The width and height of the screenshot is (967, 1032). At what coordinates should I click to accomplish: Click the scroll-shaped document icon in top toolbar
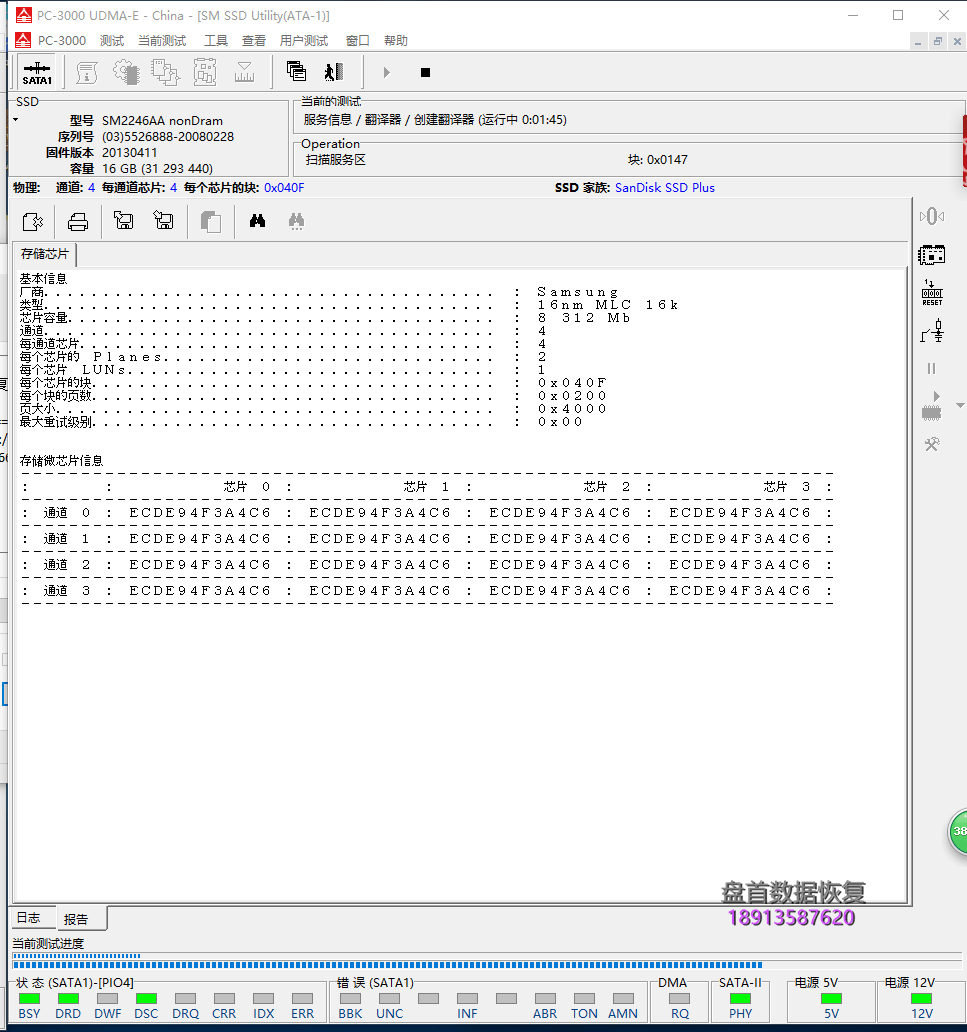[x=87, y=72]
